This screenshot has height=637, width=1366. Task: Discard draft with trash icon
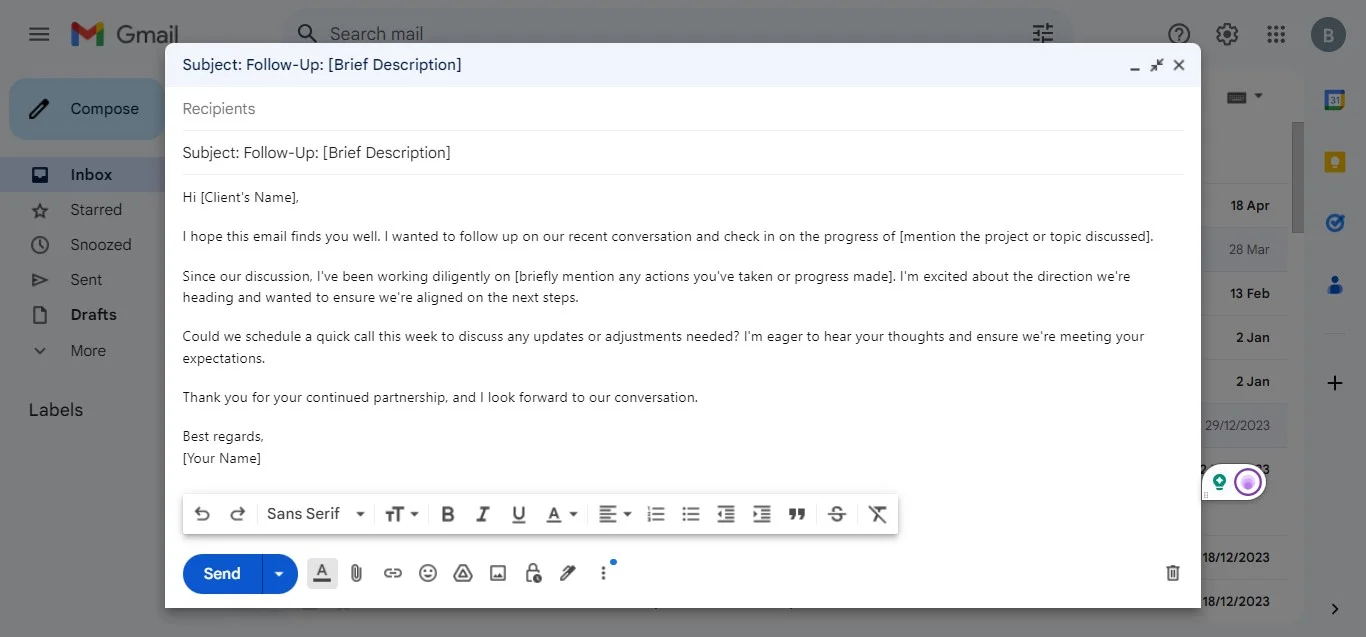click(x=1173, y=573)
